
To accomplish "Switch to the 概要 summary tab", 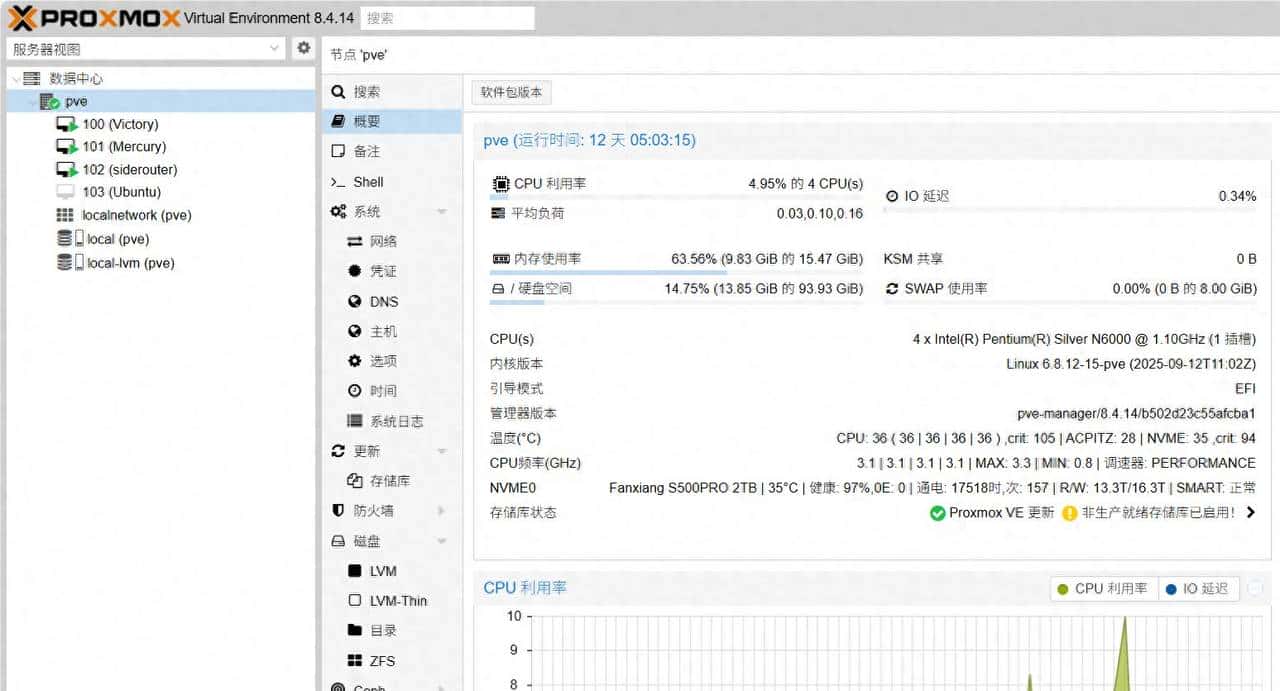I will point(366,121).
